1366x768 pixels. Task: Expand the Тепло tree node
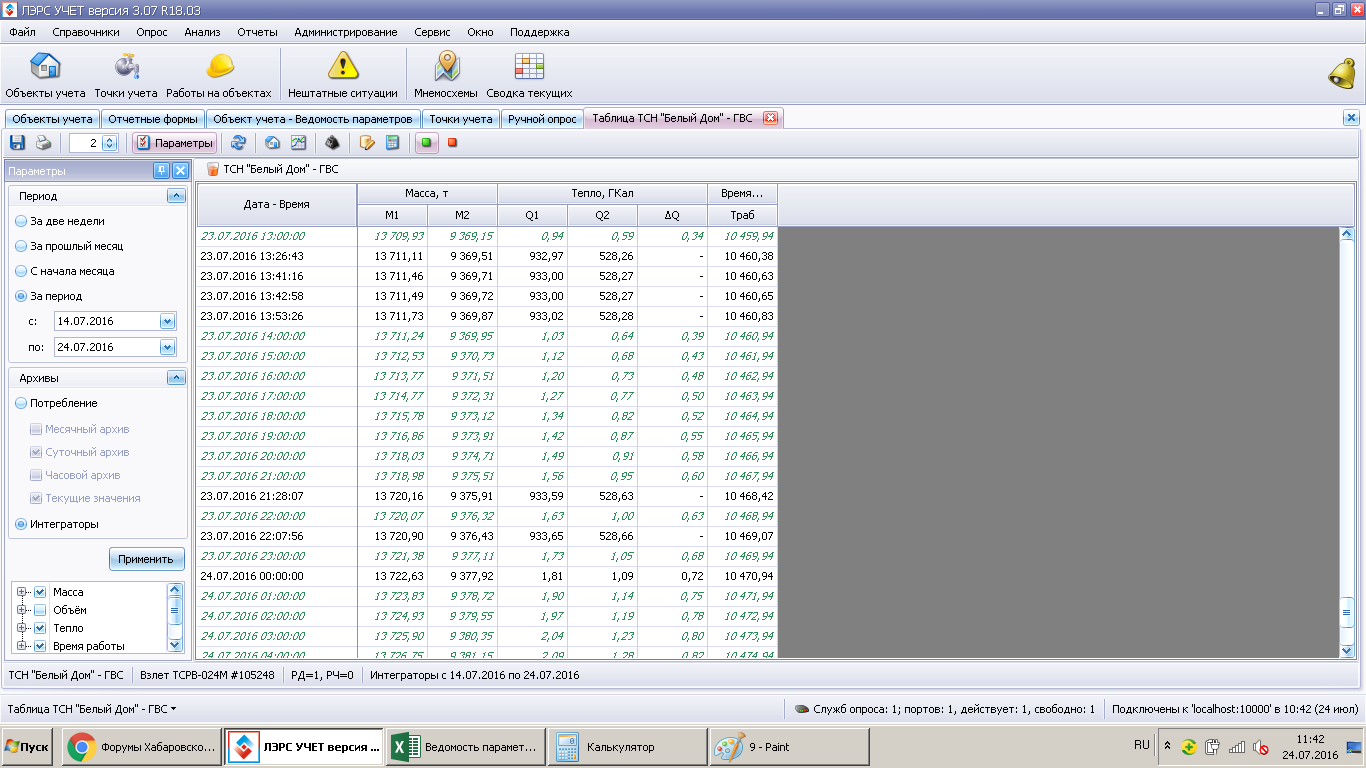coord(22,628)
